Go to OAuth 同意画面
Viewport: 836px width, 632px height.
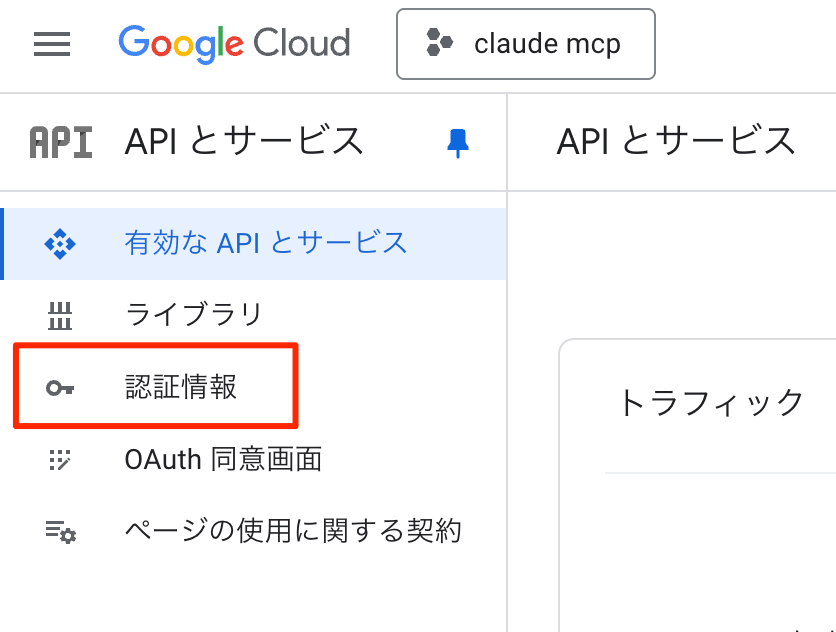coord(223,460)
